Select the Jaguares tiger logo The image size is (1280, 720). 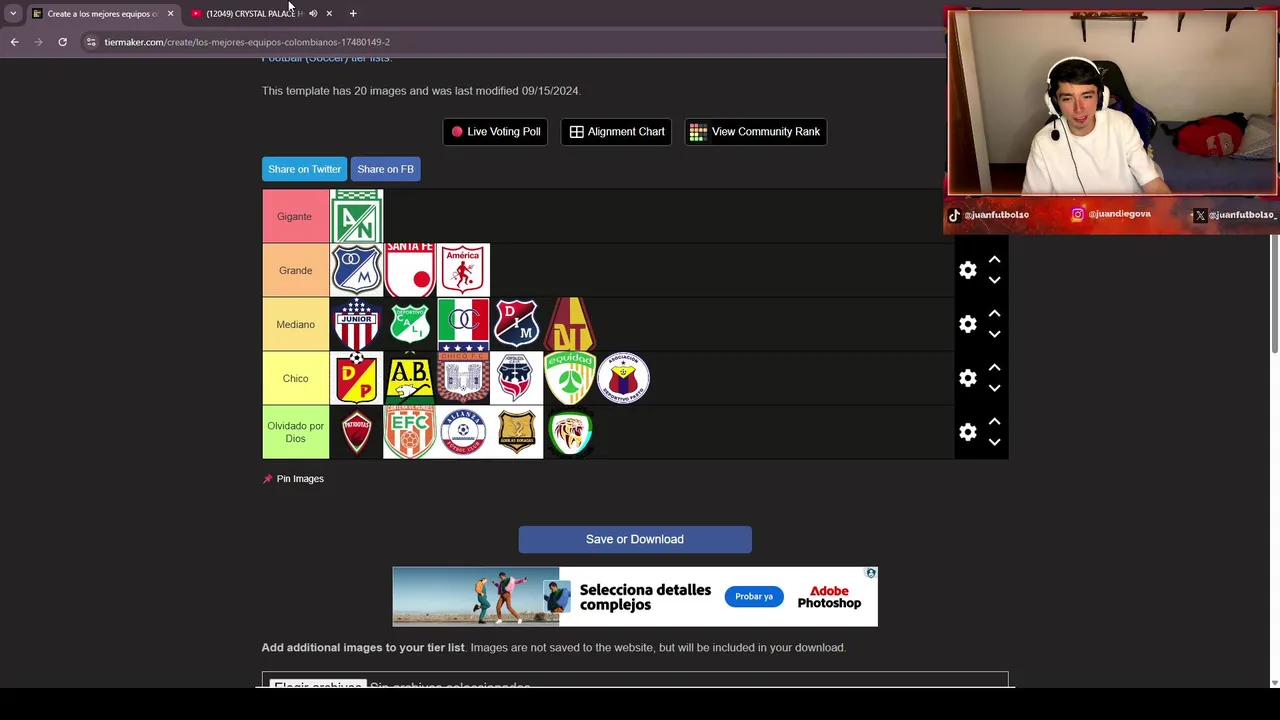pyautogui.click(x=570, y=432)
